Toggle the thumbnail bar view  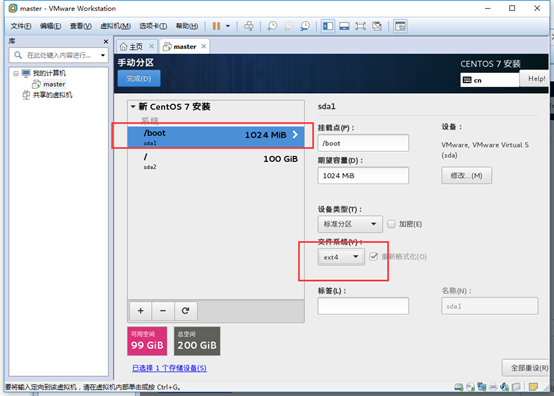tap(344, 26)
